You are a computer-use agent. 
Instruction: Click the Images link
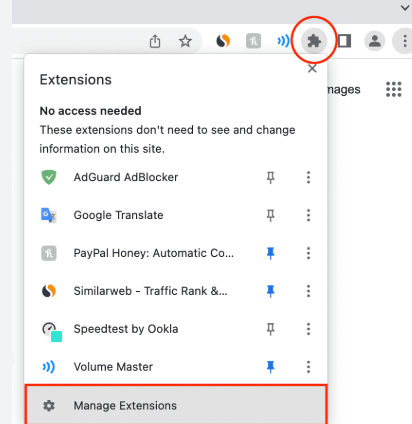coord(344,89)
